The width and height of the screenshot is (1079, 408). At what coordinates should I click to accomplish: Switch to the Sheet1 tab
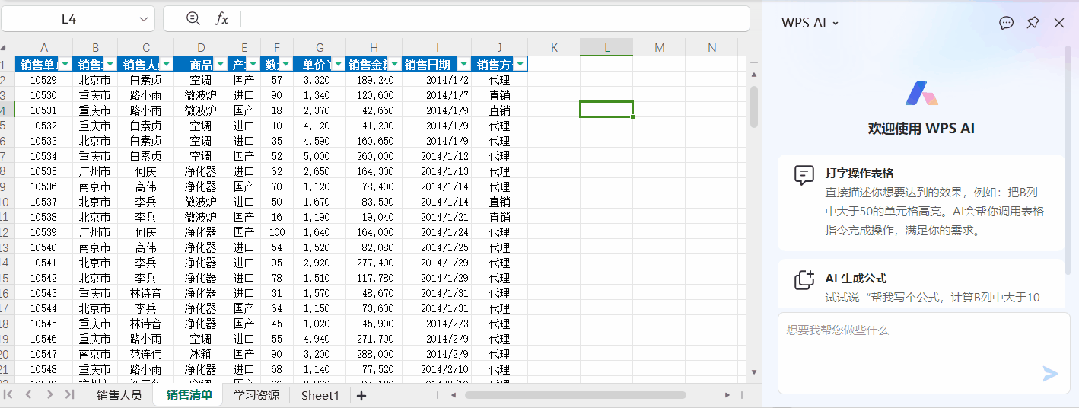(x=320, y=396)
